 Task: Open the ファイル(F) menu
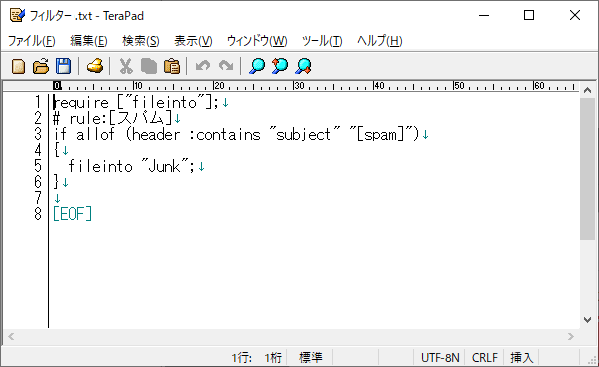pyautogui.click(x=32, y=41)
